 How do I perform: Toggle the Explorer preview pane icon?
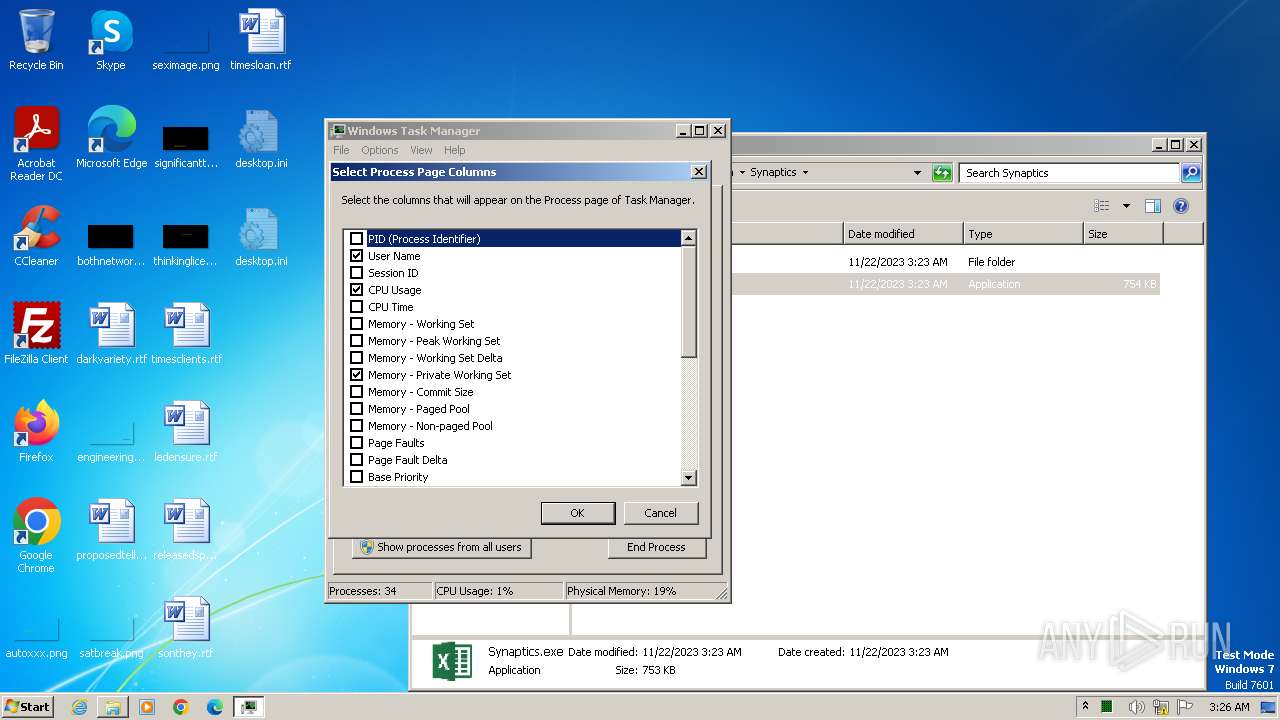[x=1153, y=206]
